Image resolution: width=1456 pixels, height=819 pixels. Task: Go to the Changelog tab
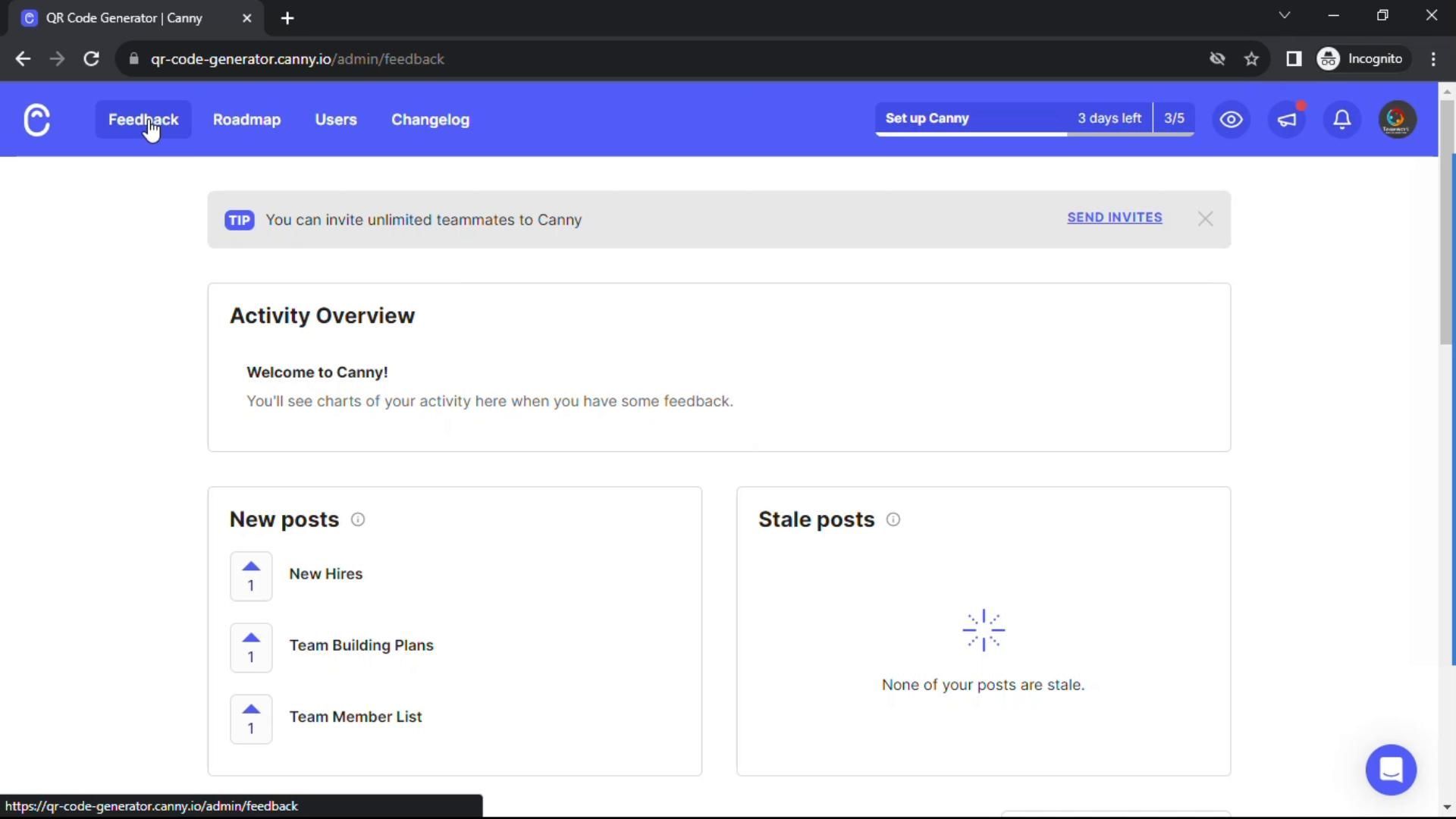430,120
